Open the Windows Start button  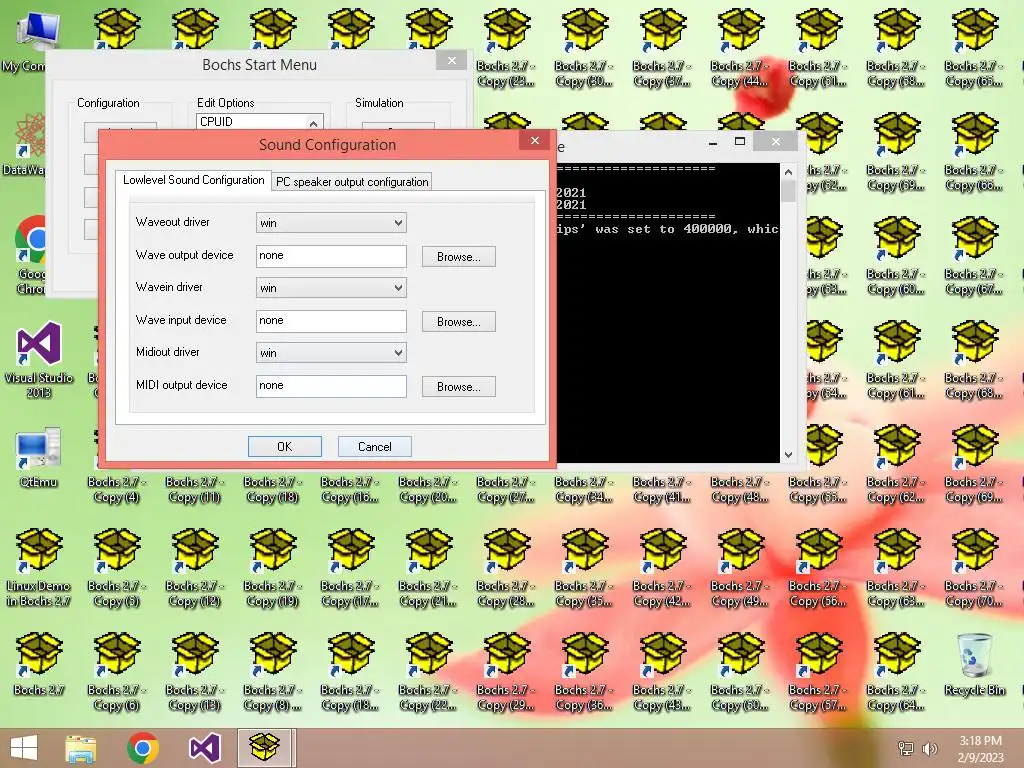24,748
